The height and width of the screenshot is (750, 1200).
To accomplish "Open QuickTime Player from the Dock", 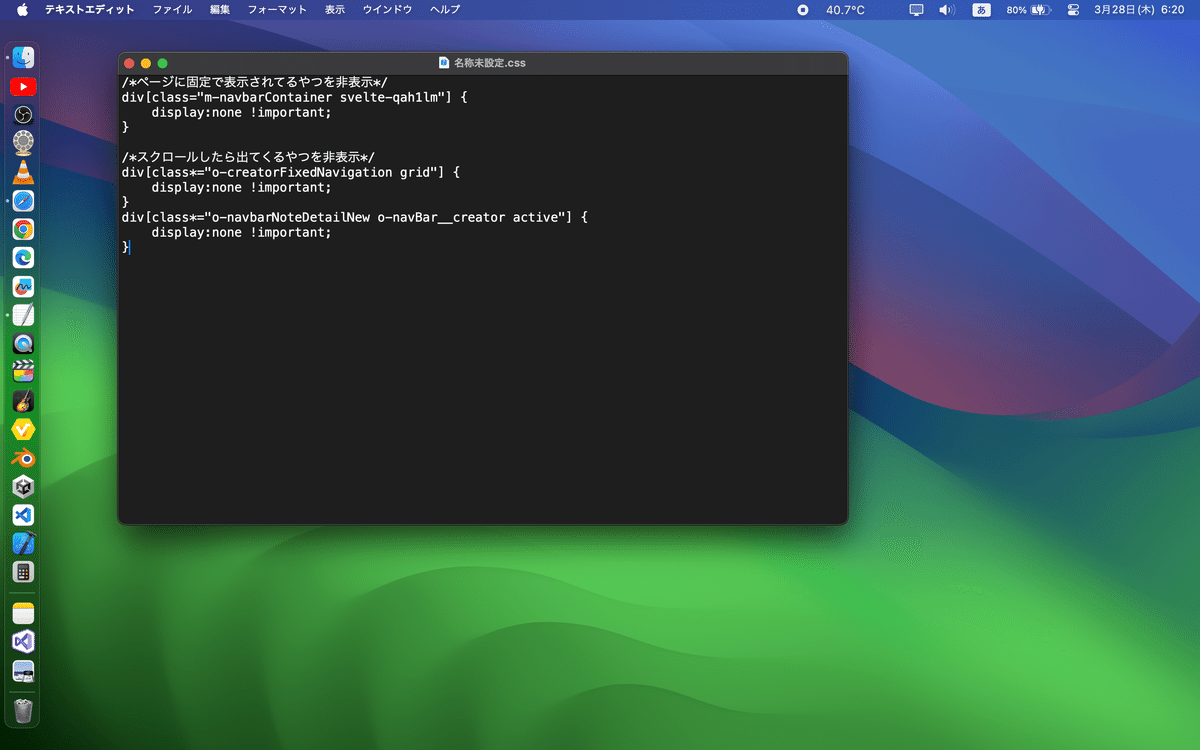I will click(x=23, y=343).
